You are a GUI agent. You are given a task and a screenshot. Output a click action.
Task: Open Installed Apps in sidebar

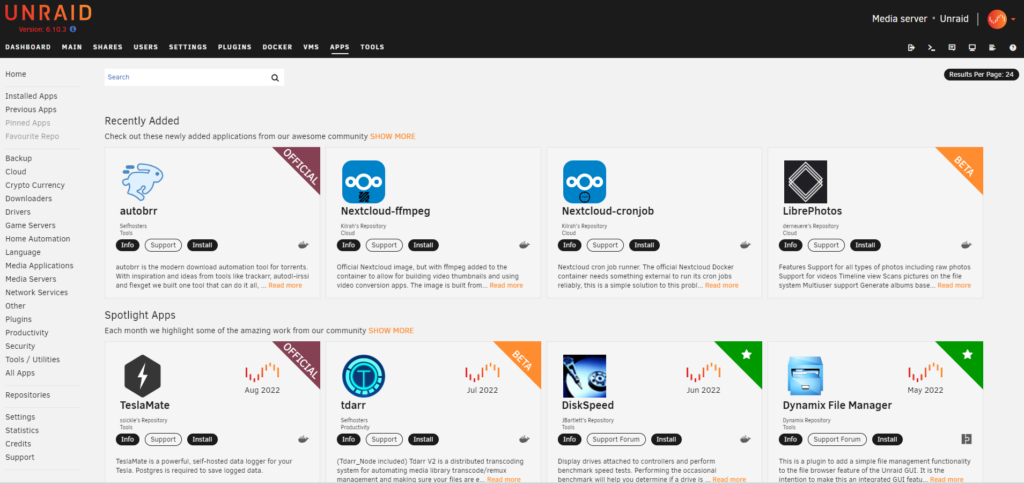coord(31,96)
